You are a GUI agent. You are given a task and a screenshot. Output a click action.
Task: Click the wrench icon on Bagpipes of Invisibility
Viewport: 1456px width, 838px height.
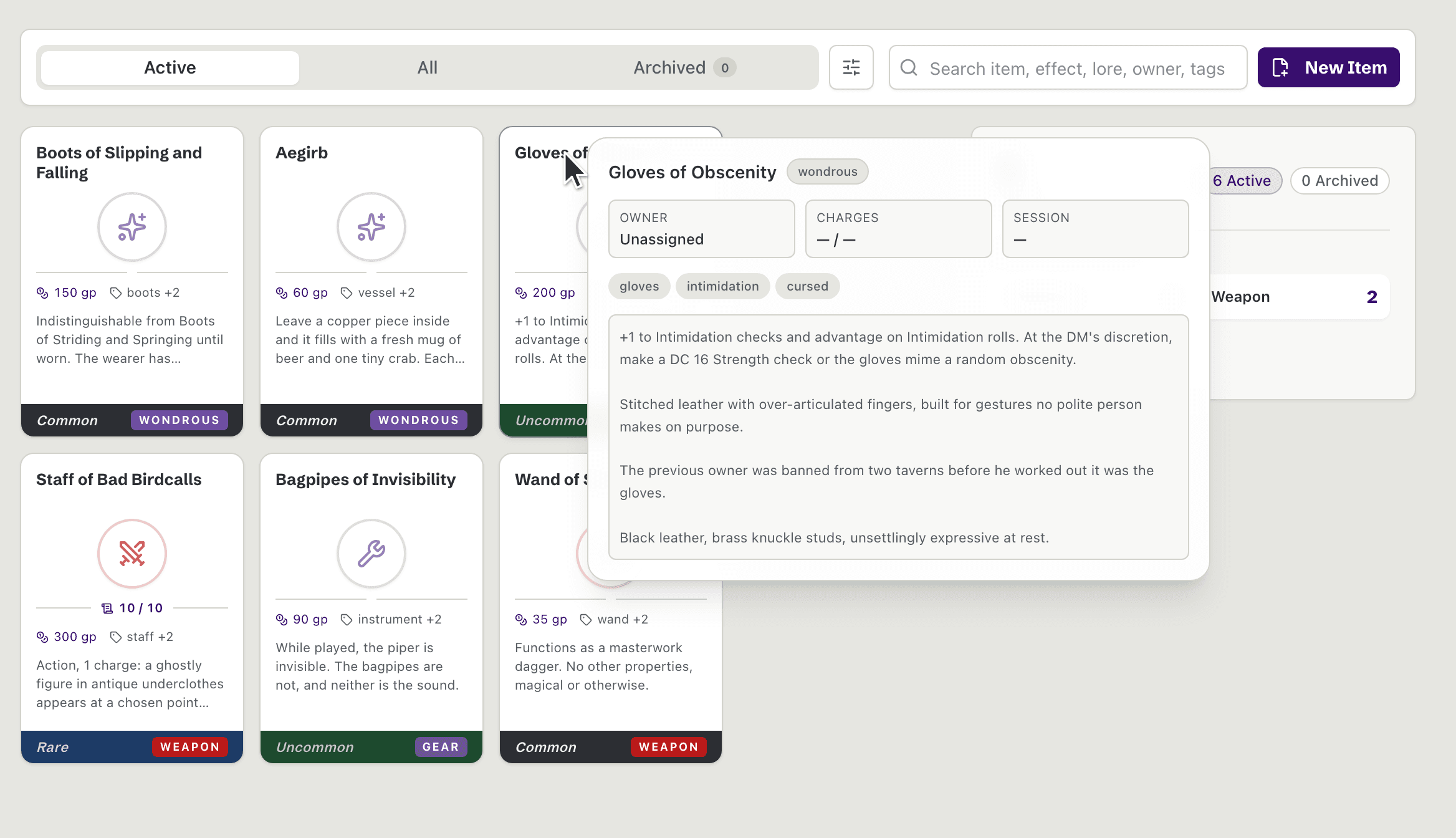(371, 553)
